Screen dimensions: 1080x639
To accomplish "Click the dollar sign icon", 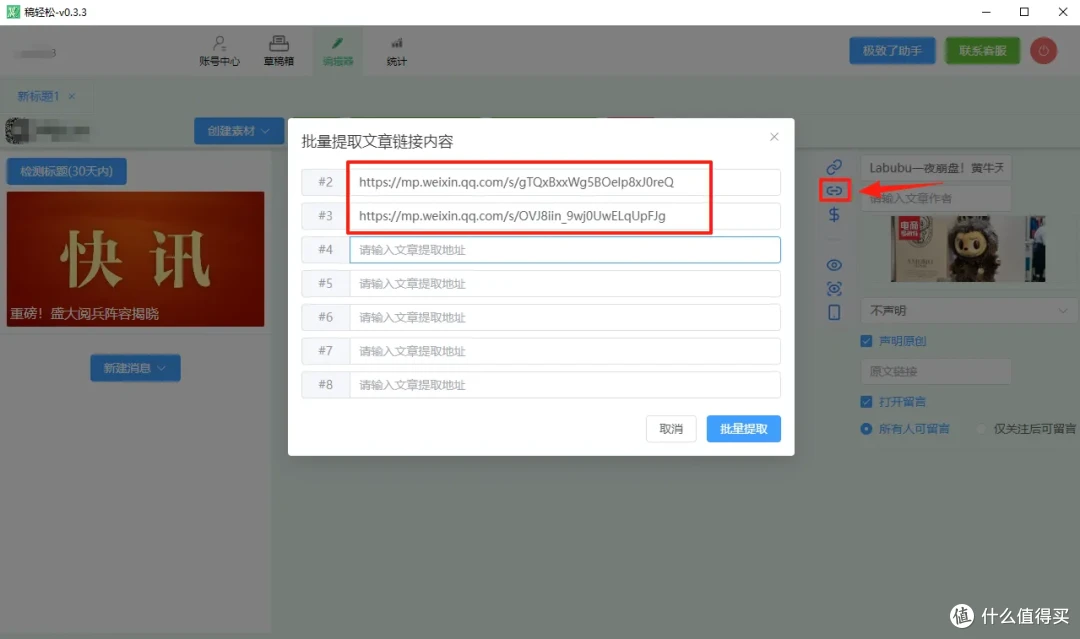I will 834,215.
